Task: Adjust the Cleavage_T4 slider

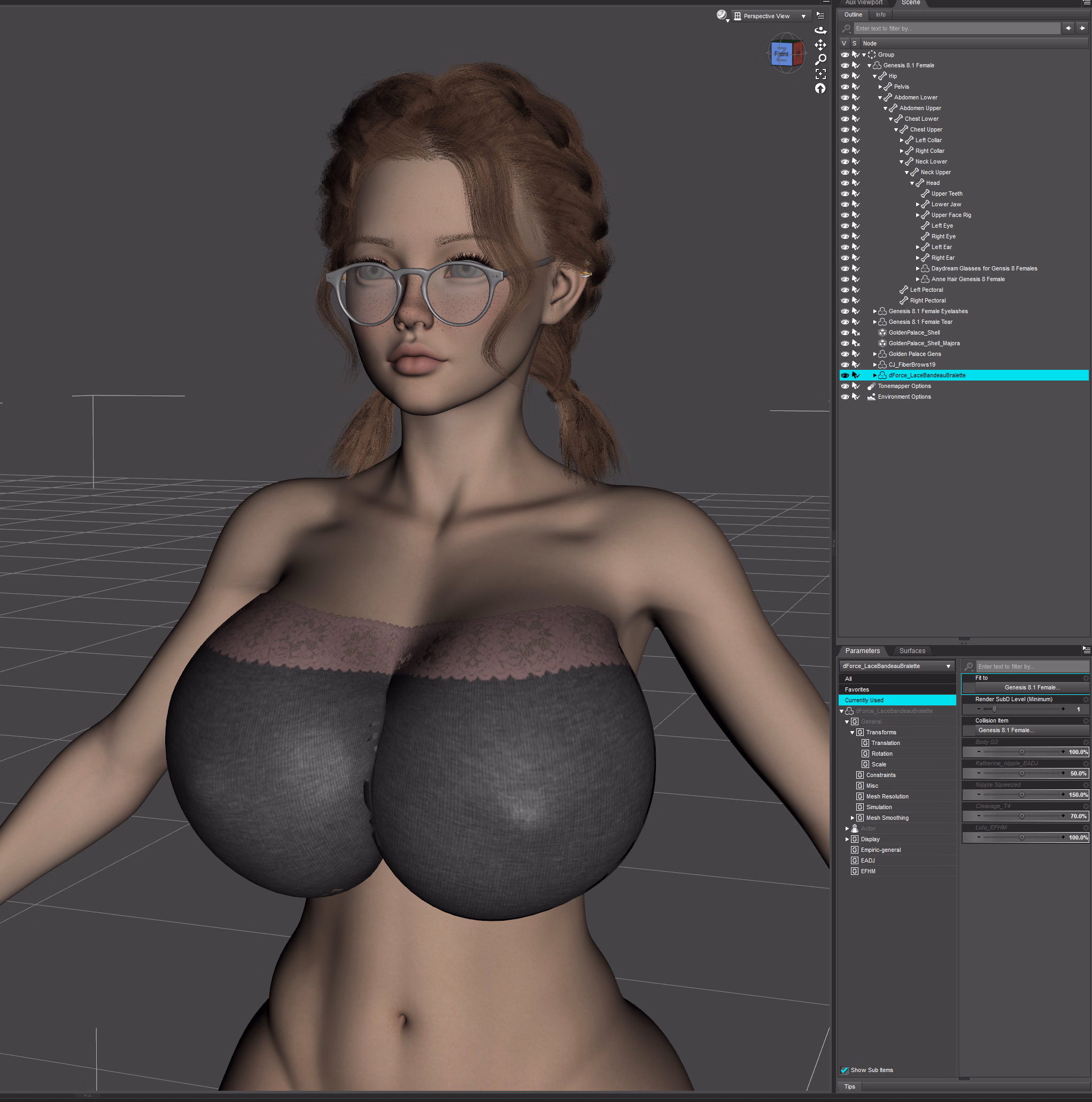Action: tap(1021, 816)
